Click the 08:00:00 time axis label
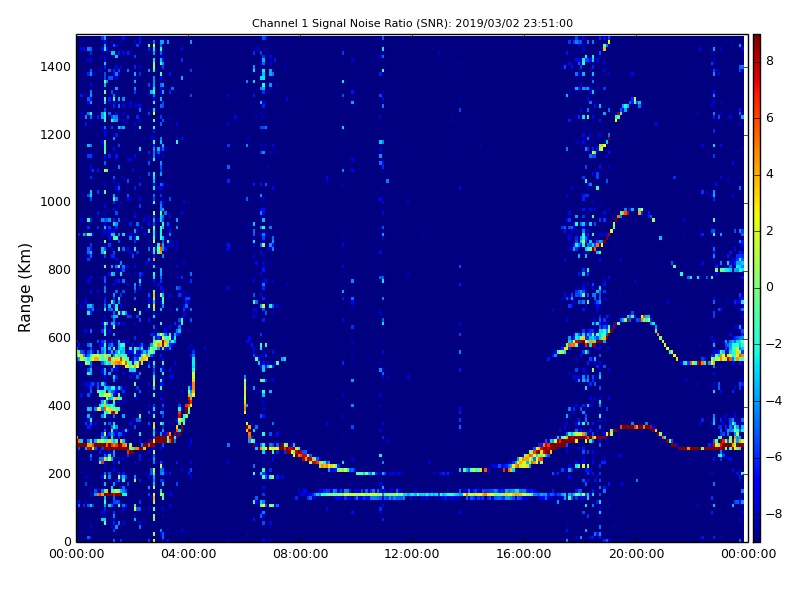The image size is (800, 600). (x=301, y=554)
